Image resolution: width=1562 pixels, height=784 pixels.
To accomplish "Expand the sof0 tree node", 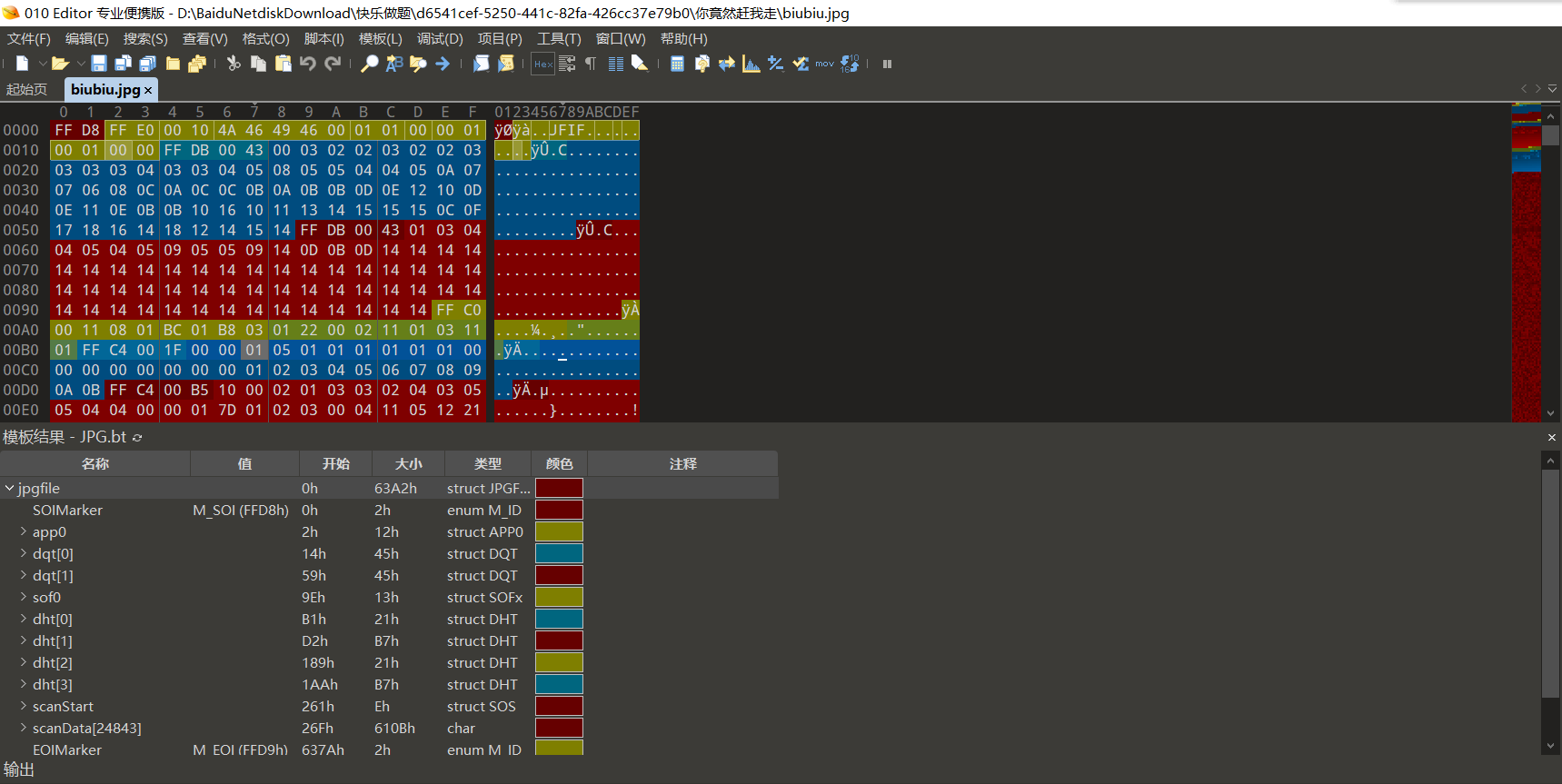I will pyautogui.click(x=23, y=597).
